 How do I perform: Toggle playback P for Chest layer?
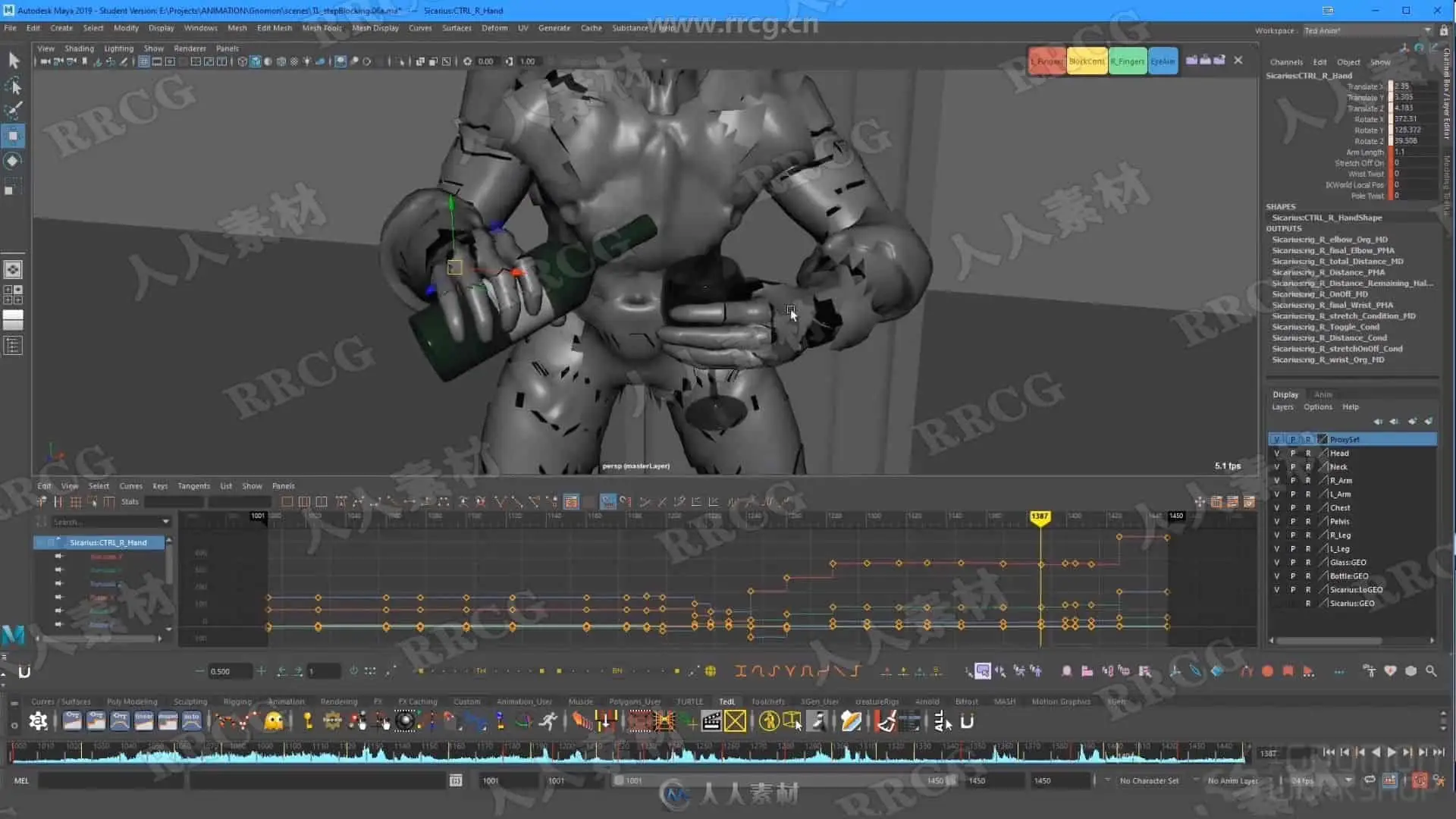[x=1292, y=508]
